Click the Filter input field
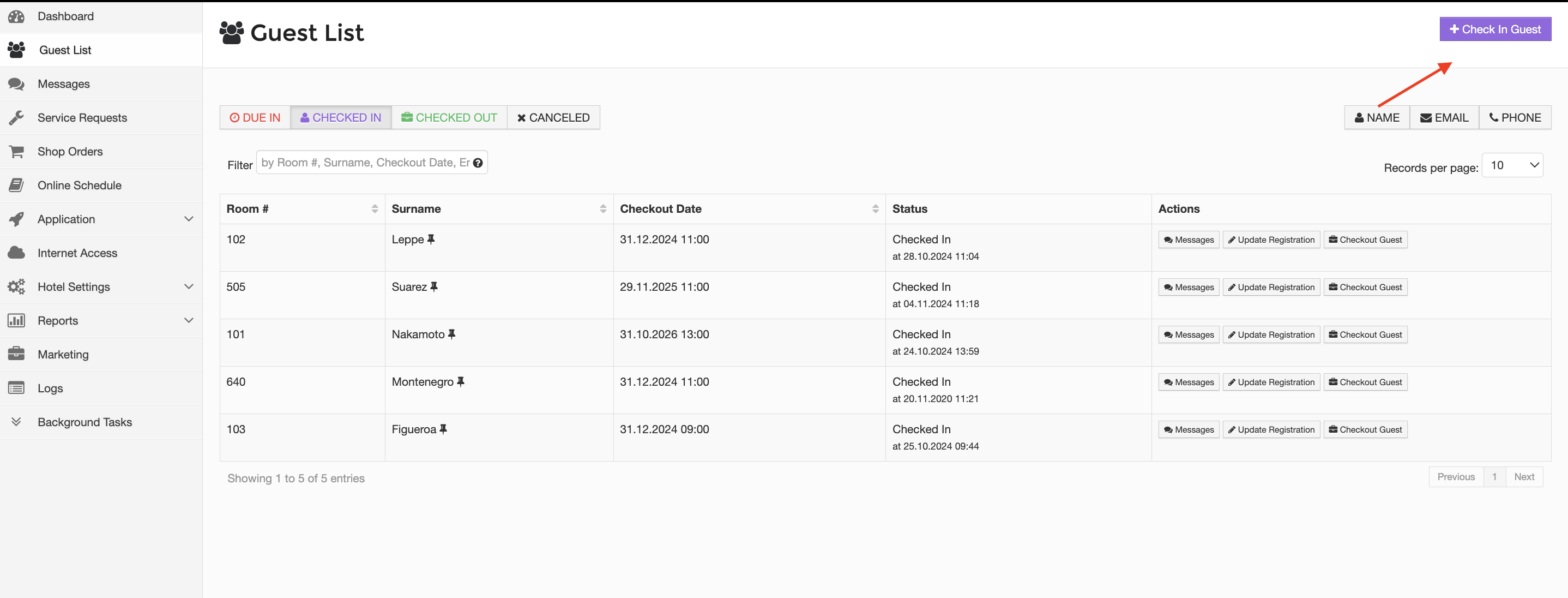Image resolution: width=1568 pixels, height=598 pixels. tap(371, 163)
